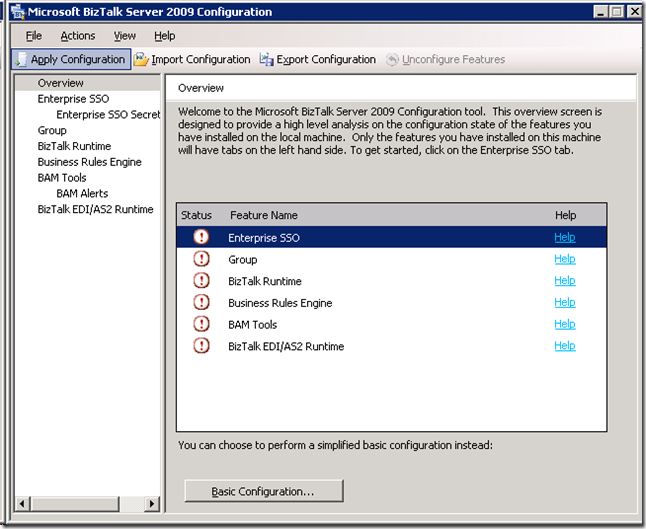Select Business Rules Engine feature row name
This screenshot has height=529, width=646.
pyautogui.click(x=280, y=303)
